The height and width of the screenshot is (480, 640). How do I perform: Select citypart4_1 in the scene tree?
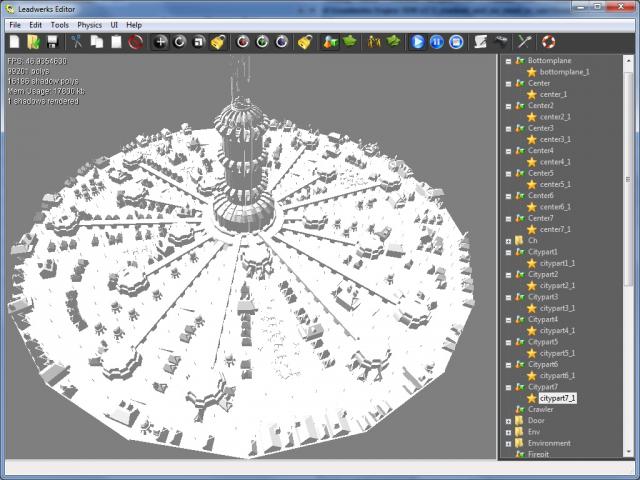[x=557, y=330]
